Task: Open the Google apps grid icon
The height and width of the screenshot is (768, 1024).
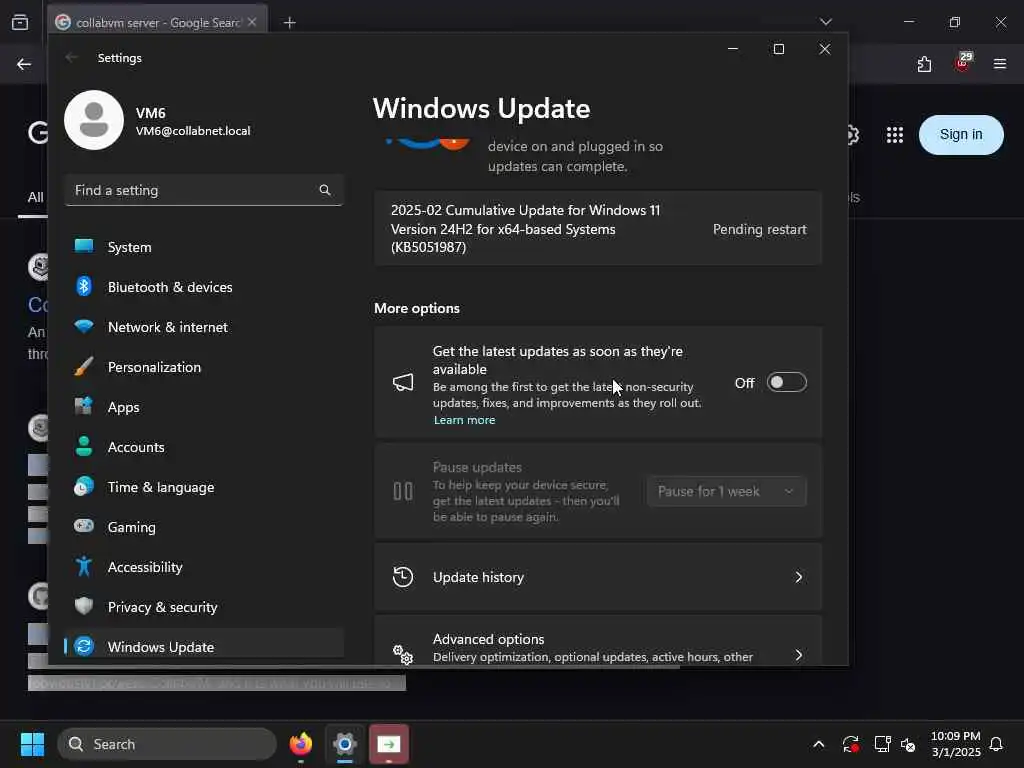Action: [895, 135]
